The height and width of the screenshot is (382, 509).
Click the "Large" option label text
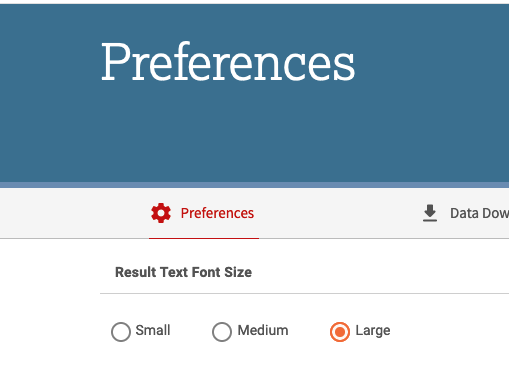click(373, 331)
